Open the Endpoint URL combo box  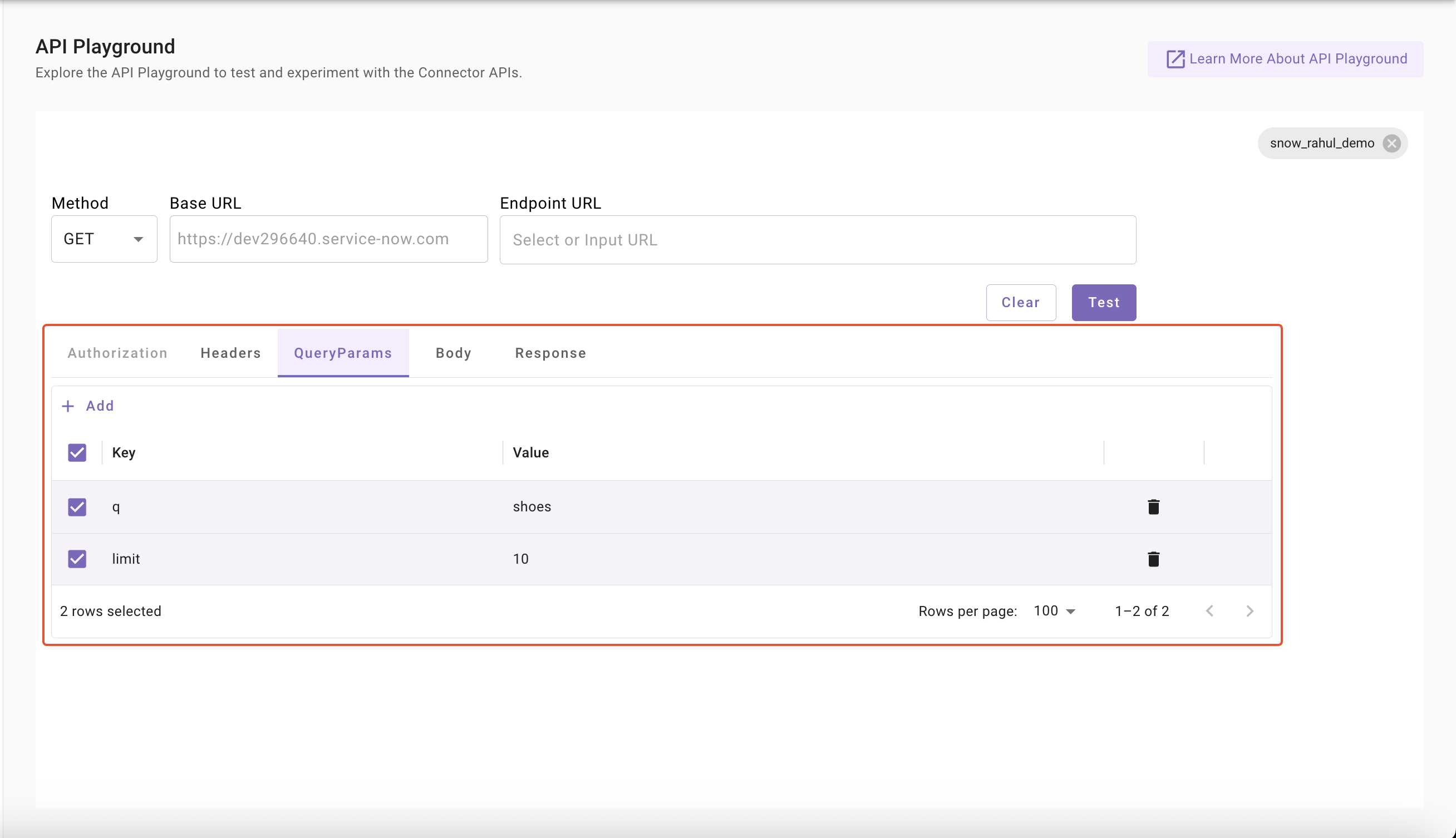tap(818, 240)
